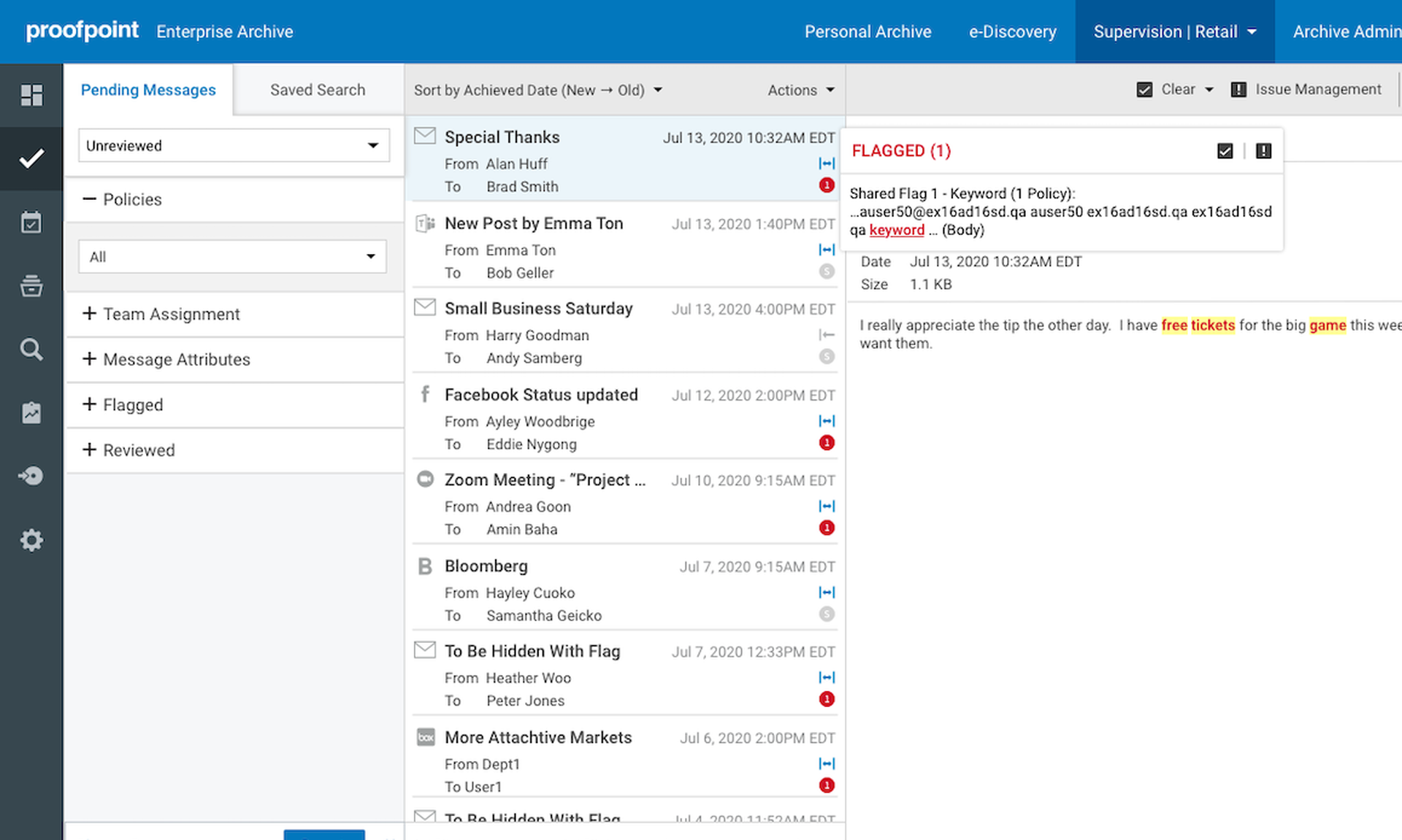The image size is (1402, 840).
Task: Open the Supervision | Retail dropdown
Action: coord(1175,31)
